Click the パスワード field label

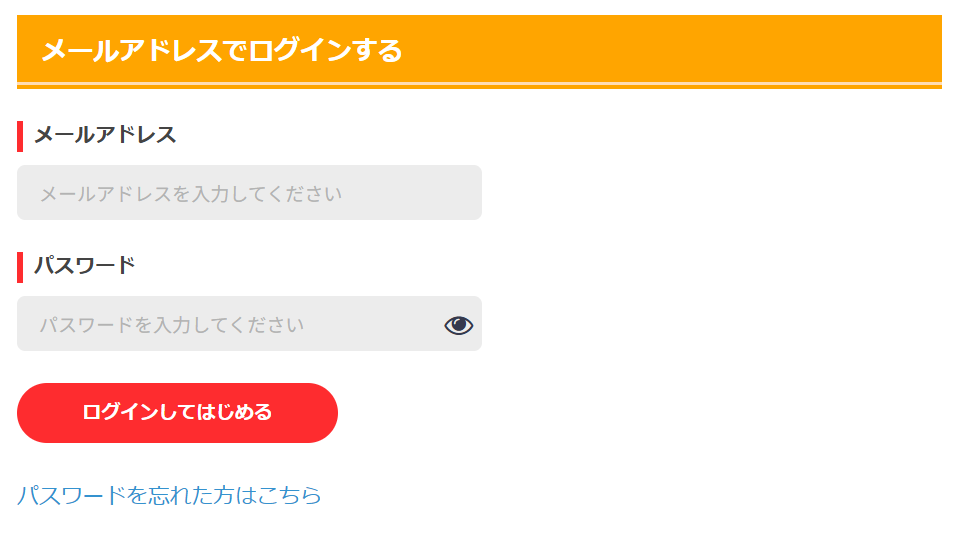point(85,266)
